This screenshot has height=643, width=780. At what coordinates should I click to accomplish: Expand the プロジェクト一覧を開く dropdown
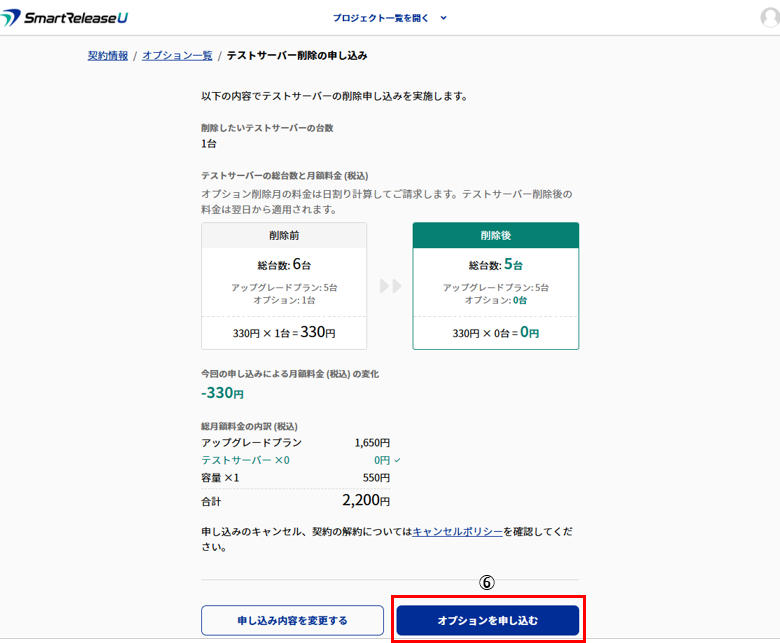(383, 17)
